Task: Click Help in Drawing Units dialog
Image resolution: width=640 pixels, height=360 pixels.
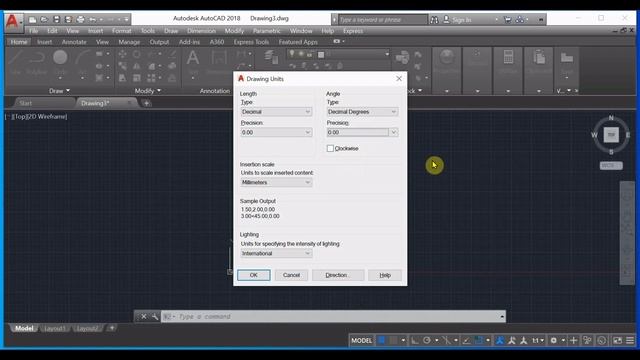Action: [x=385, y=275]
